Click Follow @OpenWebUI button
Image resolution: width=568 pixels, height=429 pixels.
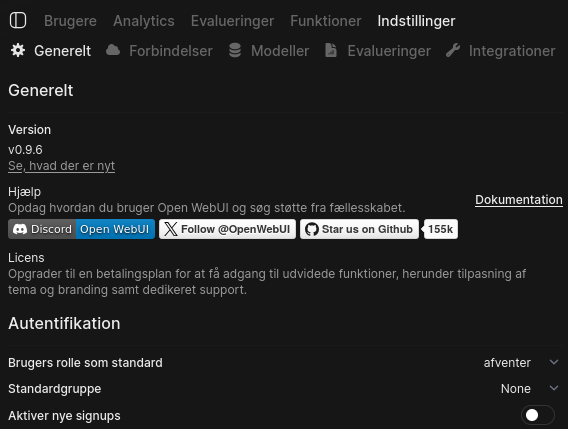[227, 229]
